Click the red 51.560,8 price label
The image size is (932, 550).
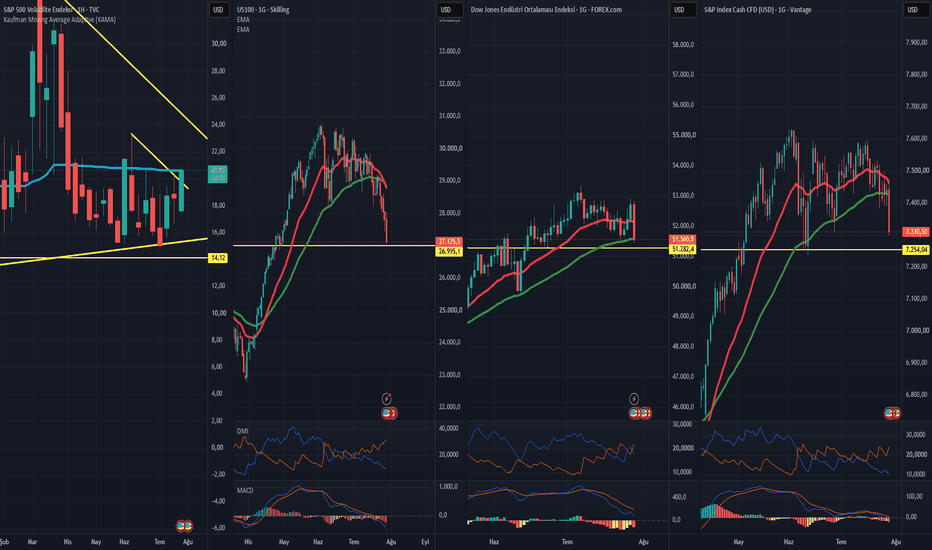click(x=683, y=239)
